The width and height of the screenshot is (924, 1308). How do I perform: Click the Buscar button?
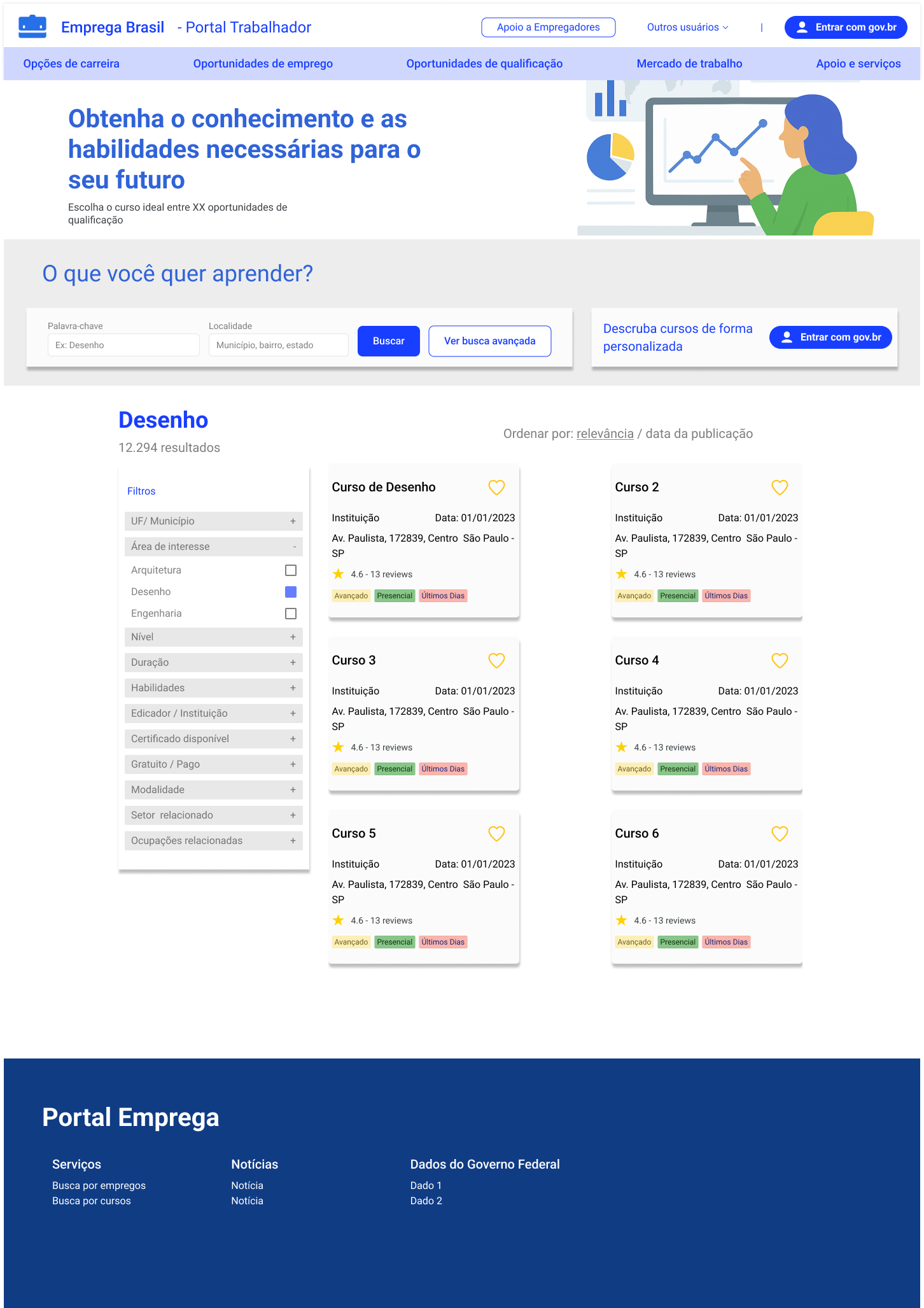tap(389, 341)
